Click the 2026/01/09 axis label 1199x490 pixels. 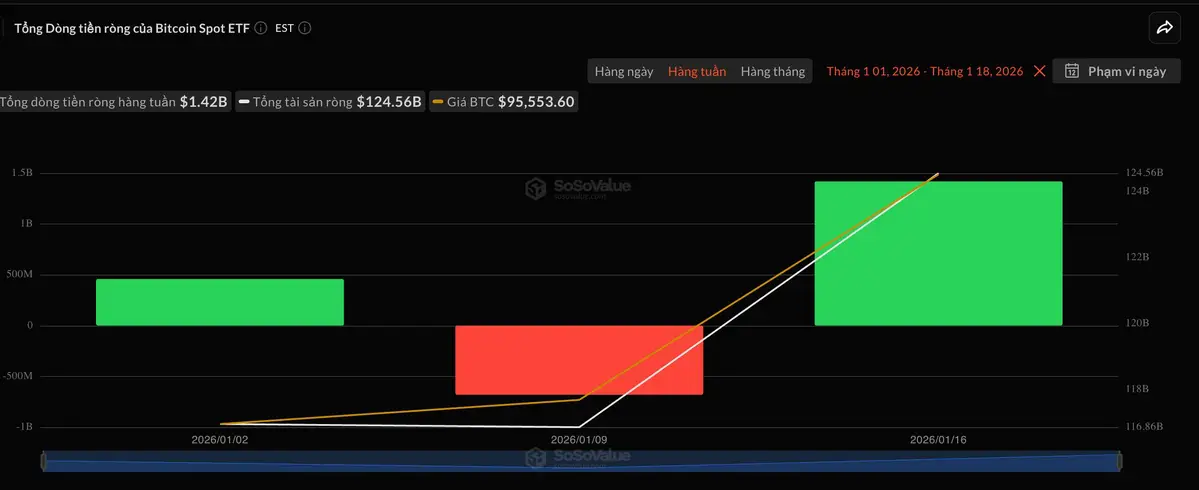579,440
